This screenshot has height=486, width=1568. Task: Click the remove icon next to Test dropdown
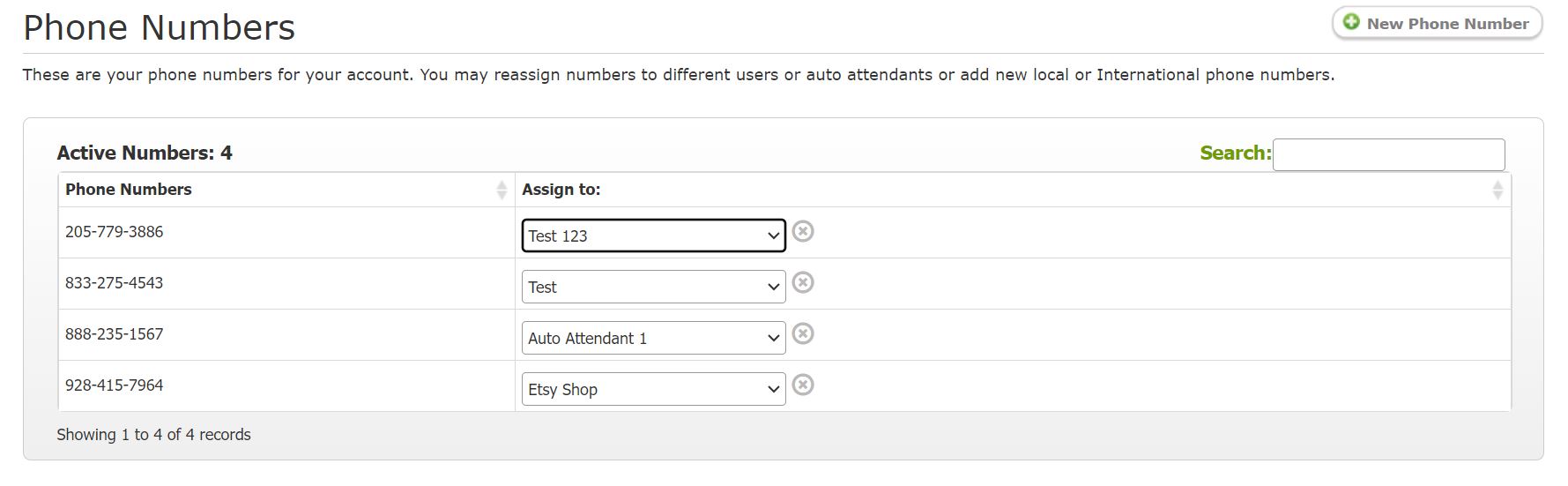(x=802, y=282)
